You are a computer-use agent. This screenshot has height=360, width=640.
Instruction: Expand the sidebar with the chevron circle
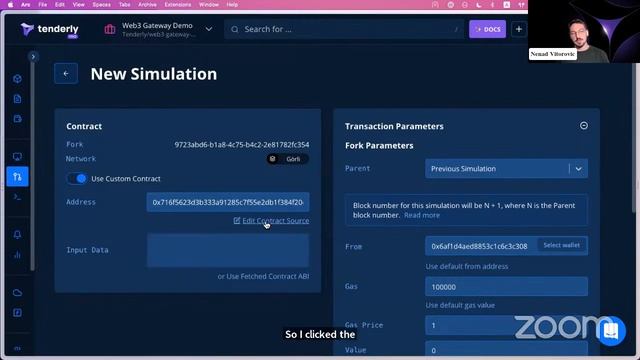33,56
